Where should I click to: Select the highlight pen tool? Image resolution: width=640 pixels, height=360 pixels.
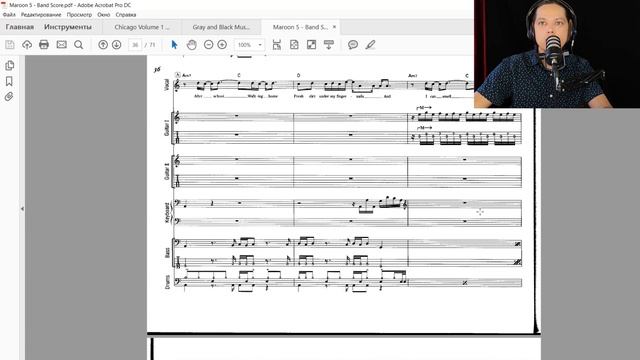(370, 44)
